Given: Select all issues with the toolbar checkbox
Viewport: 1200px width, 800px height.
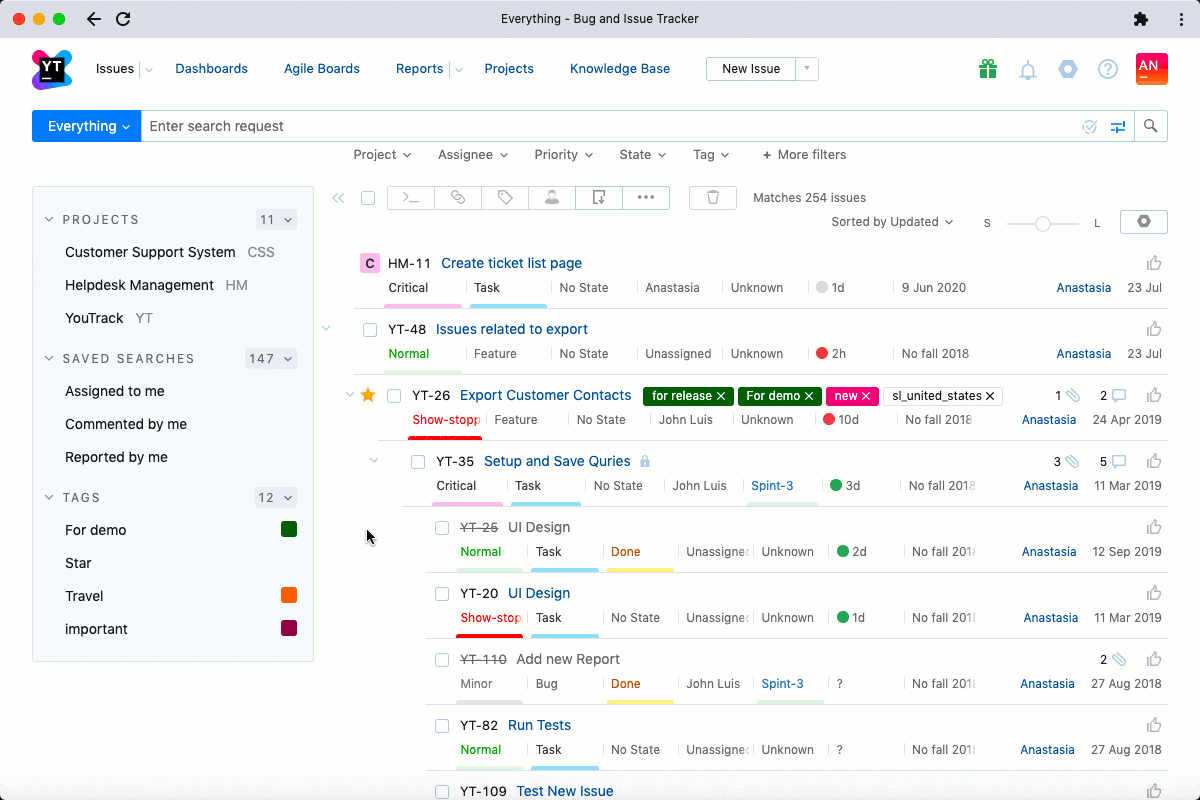Looking at the screenshot, I should pos(368,198).
